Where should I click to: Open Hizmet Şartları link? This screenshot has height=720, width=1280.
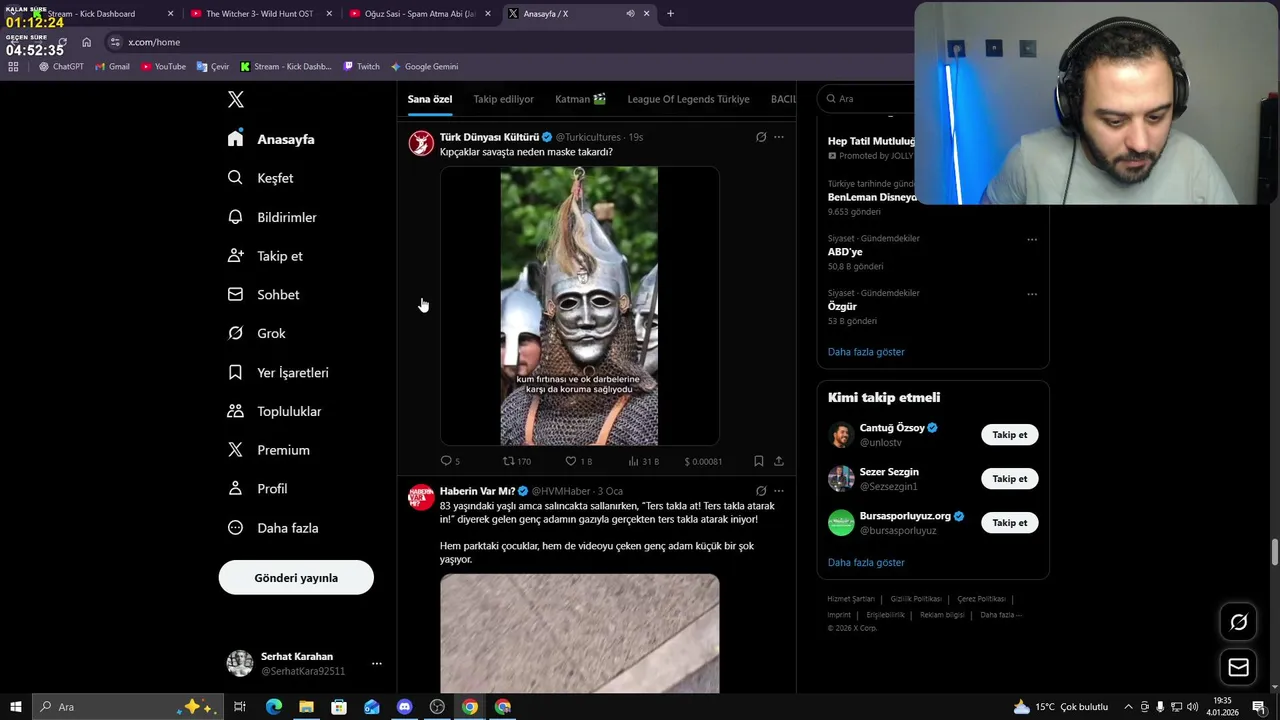(x=851, y=599)
